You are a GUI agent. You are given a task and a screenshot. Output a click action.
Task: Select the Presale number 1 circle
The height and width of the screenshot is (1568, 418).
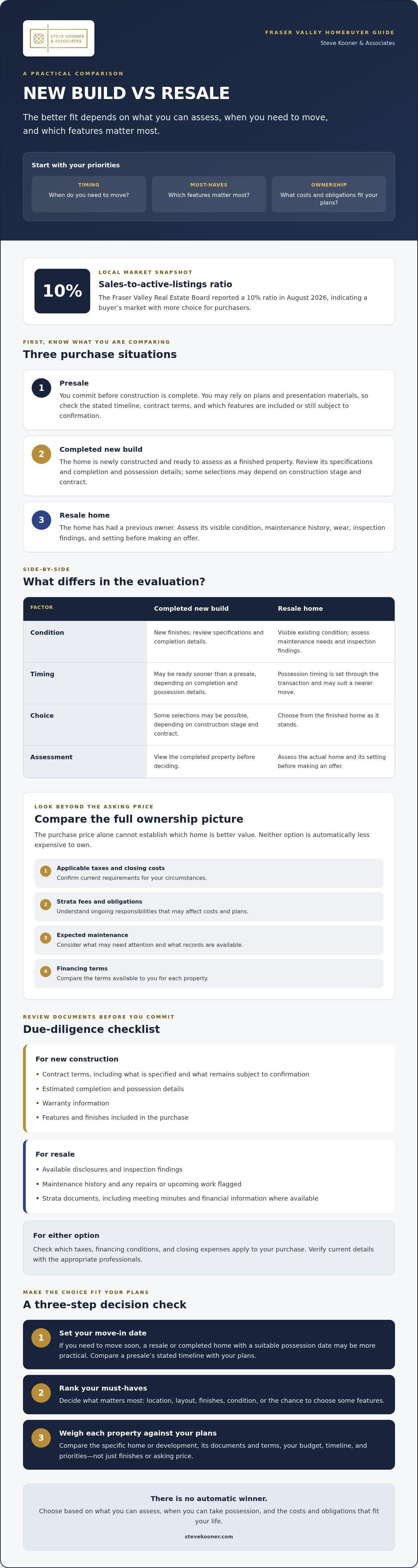click(x=41, y=388)
